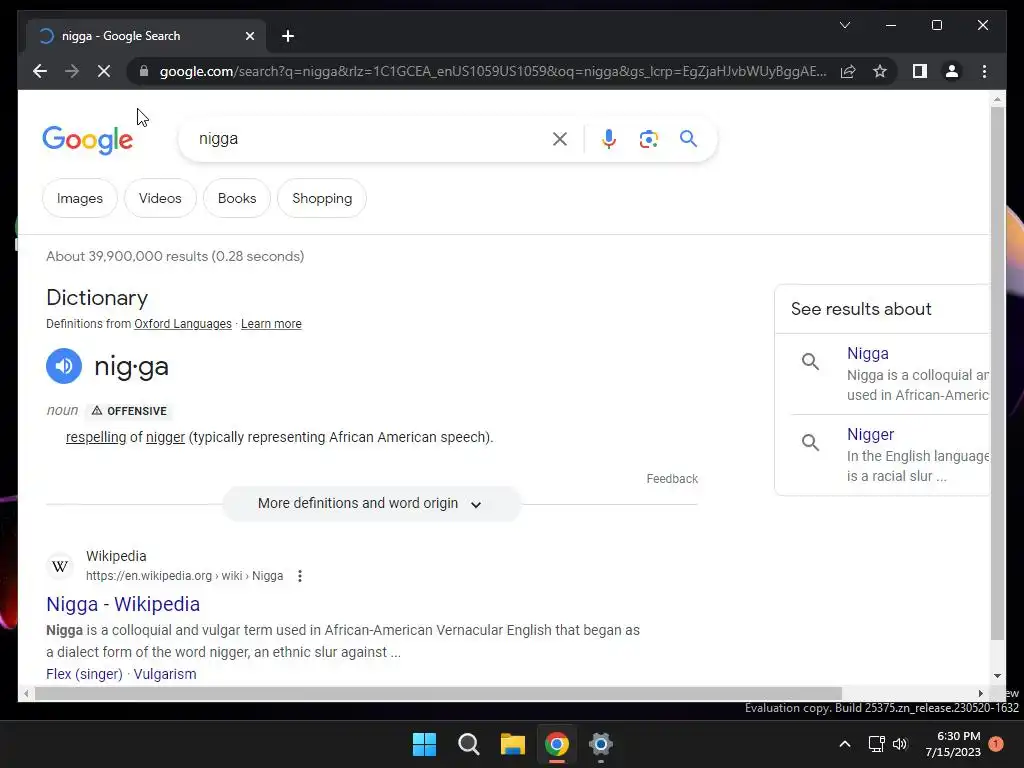Click the vertical page scrollbar thumb

pos(997,374)
